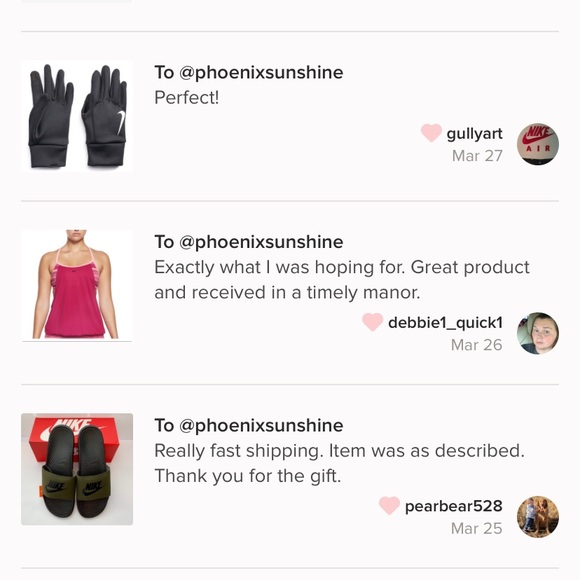Select the 'Exactly what I was hoping for' comment
Viewport: 580px width, 580px height.
click(x=342, y=280)
